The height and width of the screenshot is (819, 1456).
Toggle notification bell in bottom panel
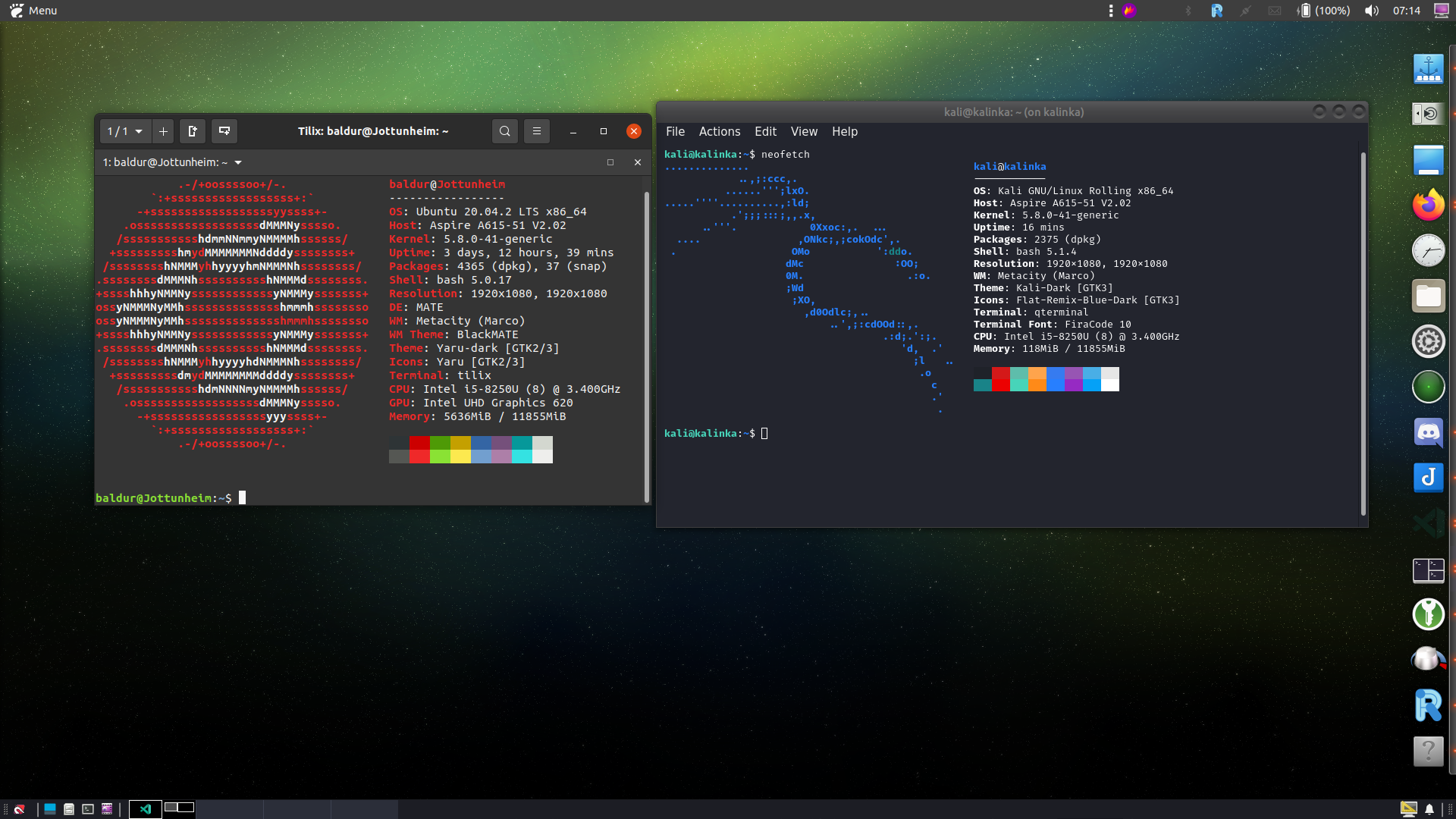click(x=1429, y=809)
